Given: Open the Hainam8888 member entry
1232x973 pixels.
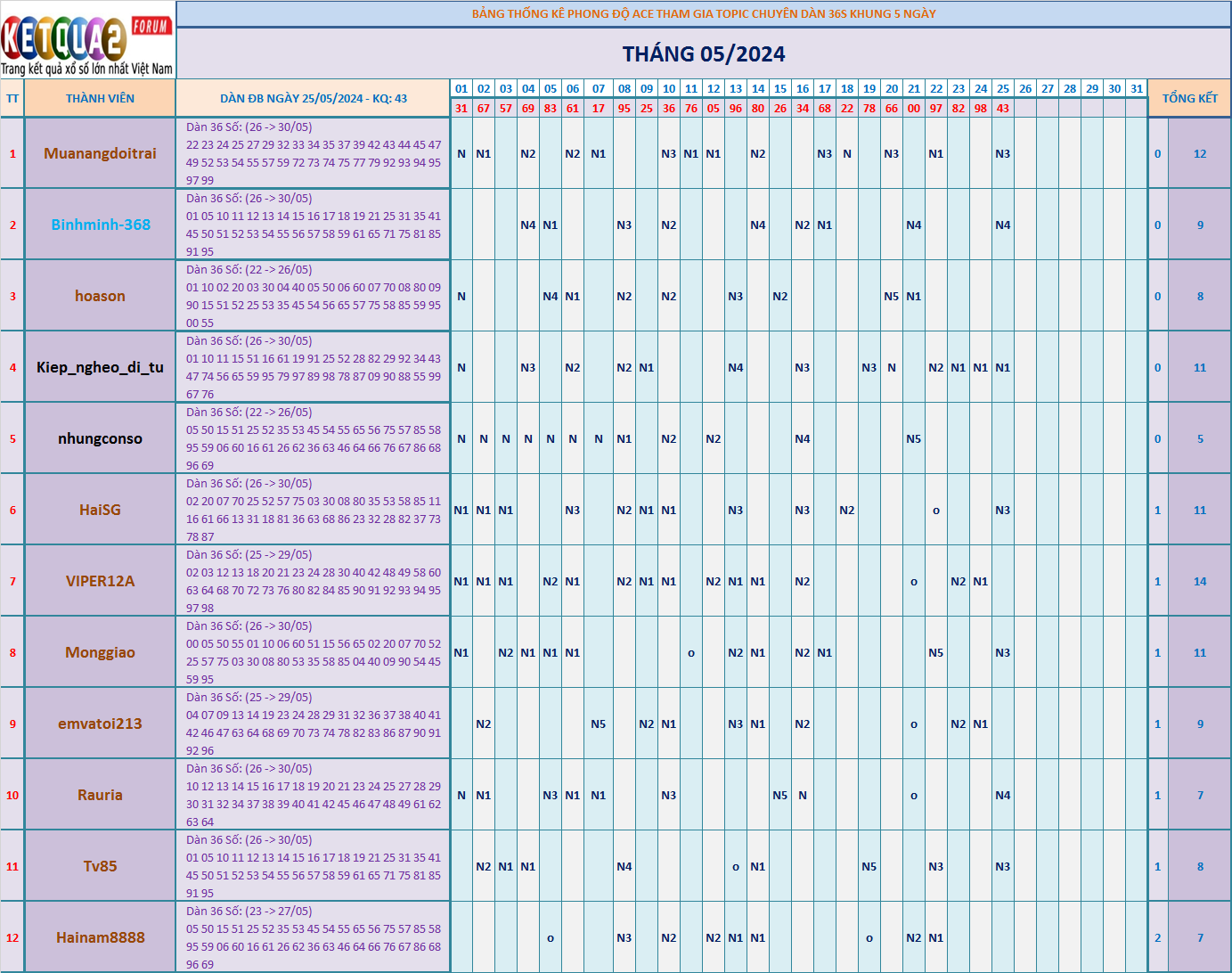Looking at the screenshot, I should (x=100, y=937).
